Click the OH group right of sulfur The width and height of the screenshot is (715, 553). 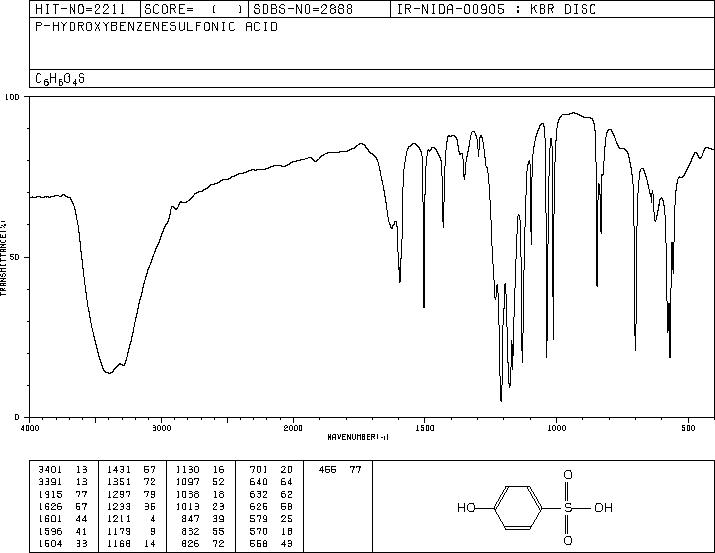point(603,507)
